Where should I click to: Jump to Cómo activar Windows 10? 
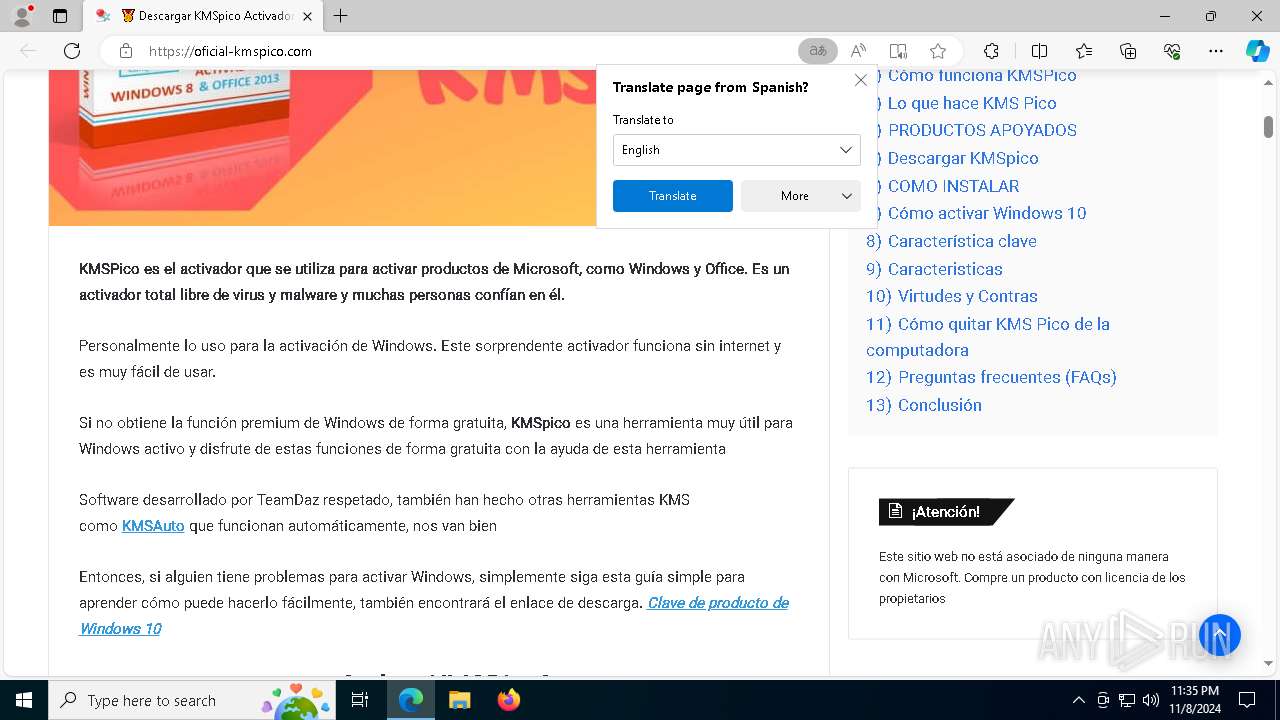point(986,213)
